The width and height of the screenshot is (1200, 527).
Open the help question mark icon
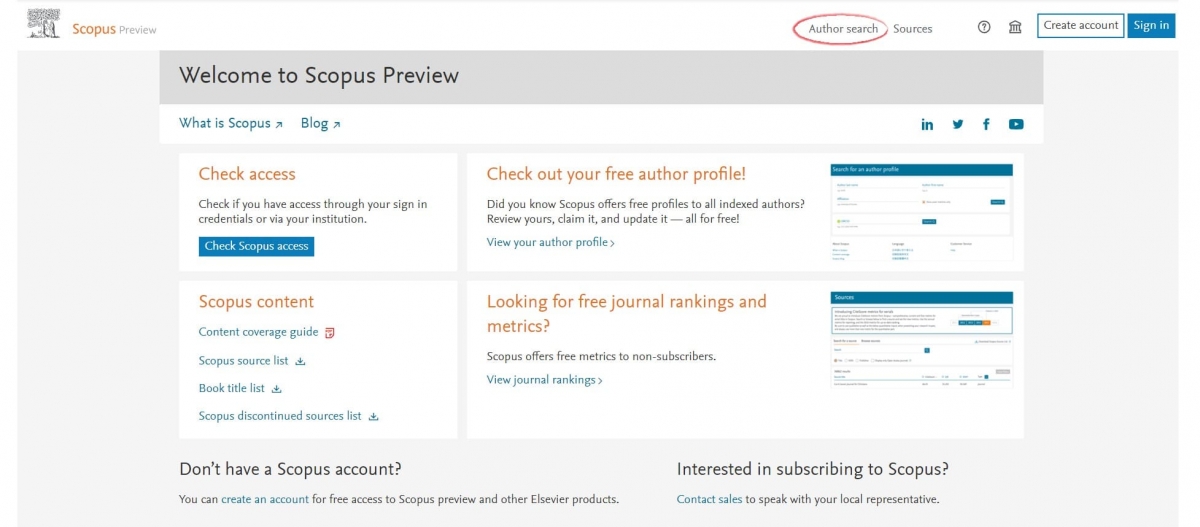pyautogui.click(x=984, y=27)
